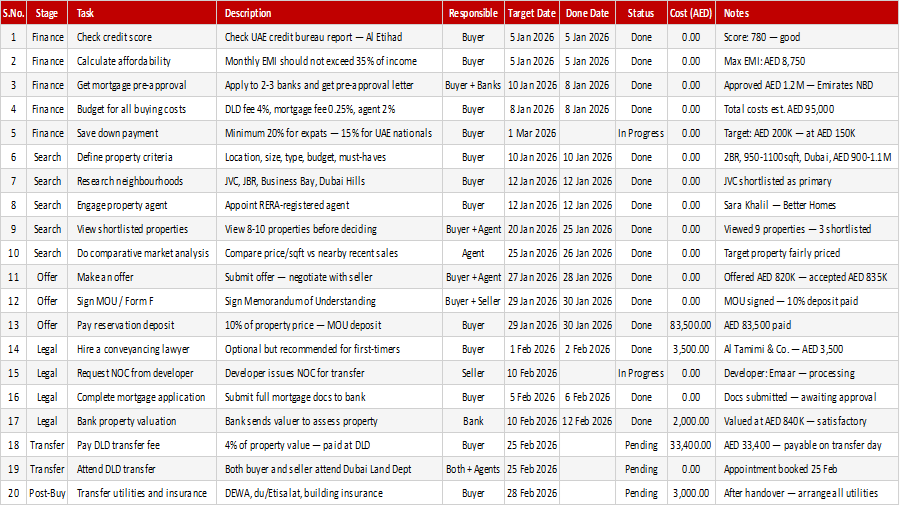Click 'Transfer utilities and insurance' cell
The width and height of the screenshot is (900, 529).
coord(142,493)
